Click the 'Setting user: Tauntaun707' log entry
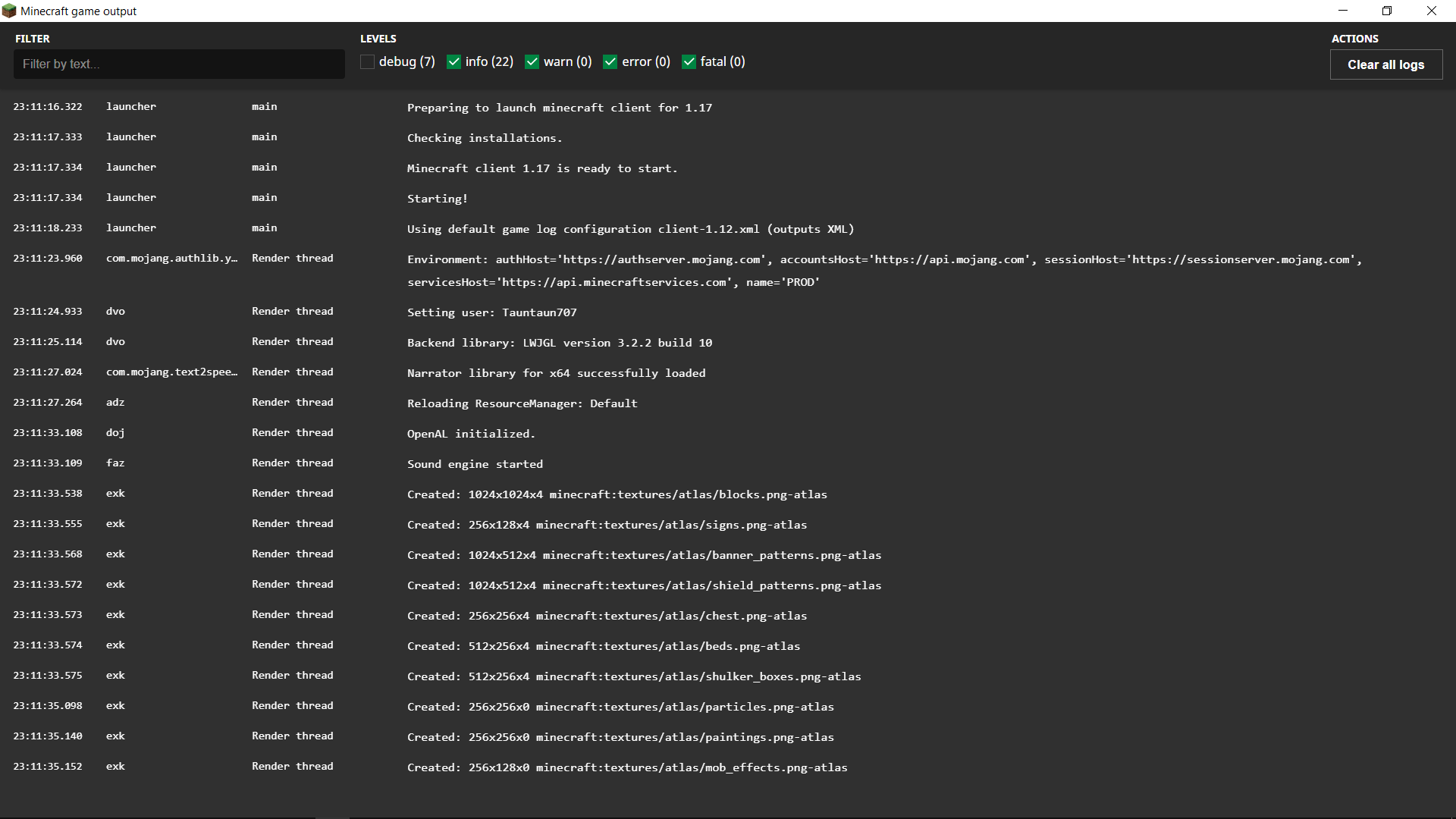 click(491, 312)
